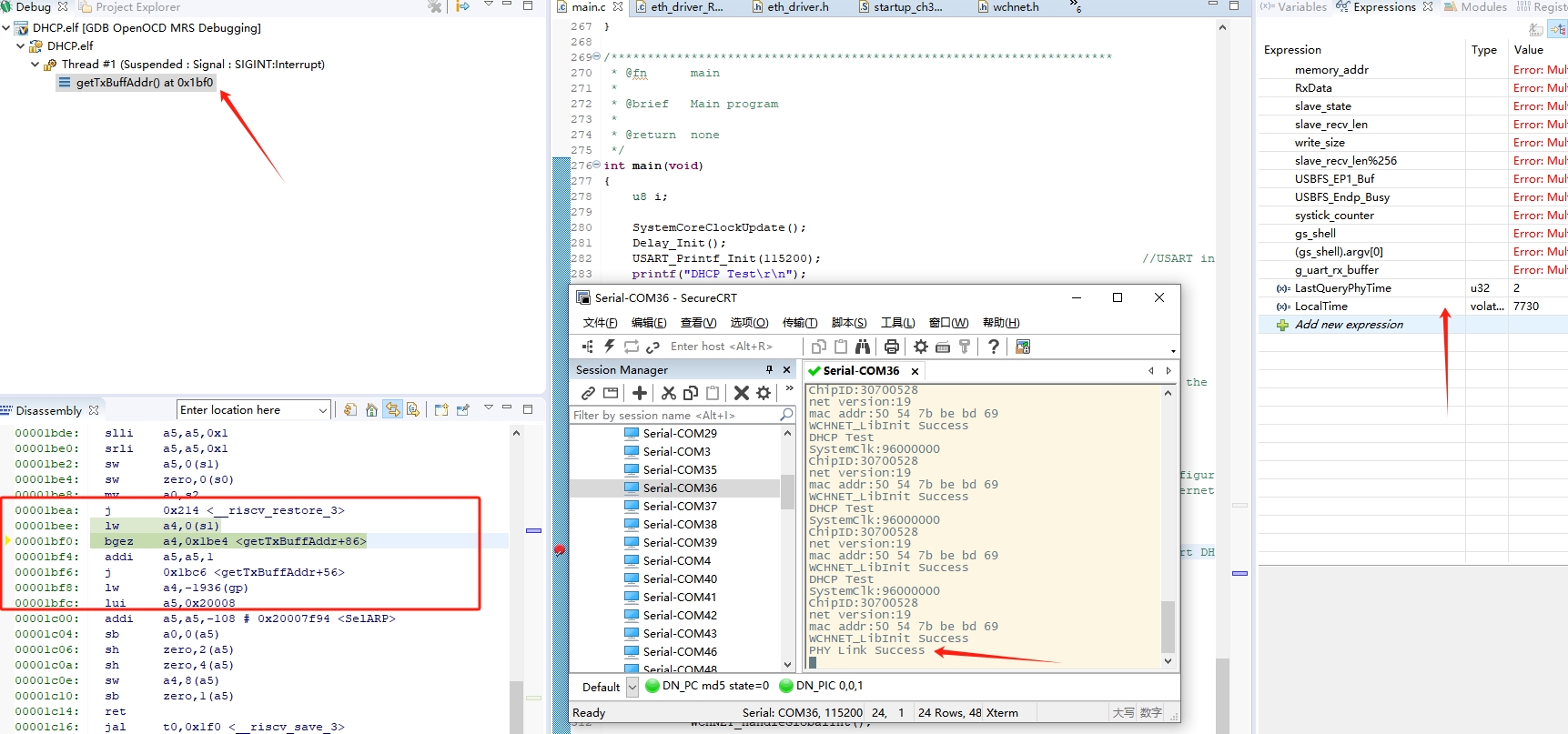Click the Delete X icon in Session Manager
Viewport: 1568px width, 734px height.
click(742, 393)
